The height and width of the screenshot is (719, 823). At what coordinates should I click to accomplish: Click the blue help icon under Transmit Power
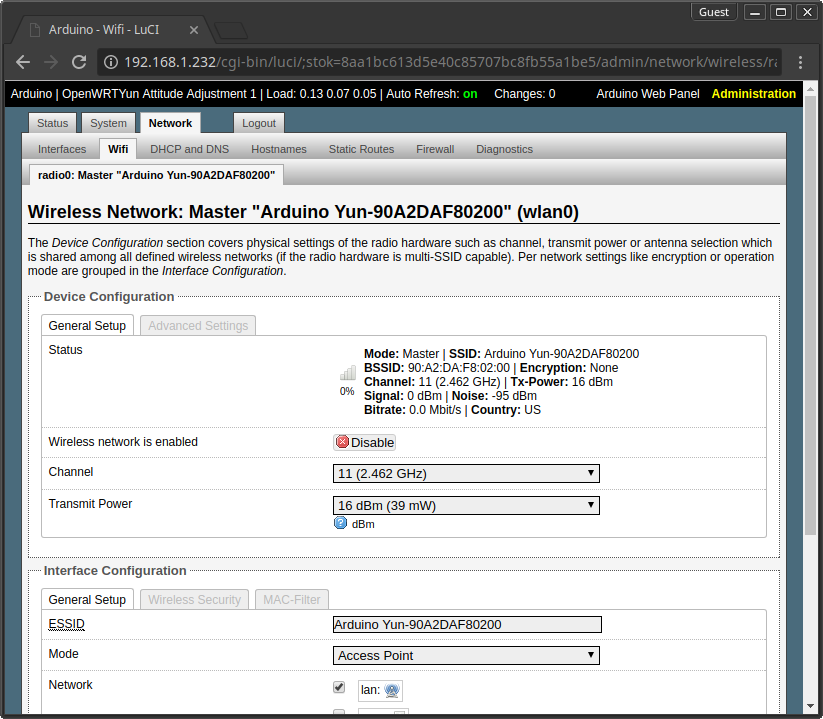point(340,523)
